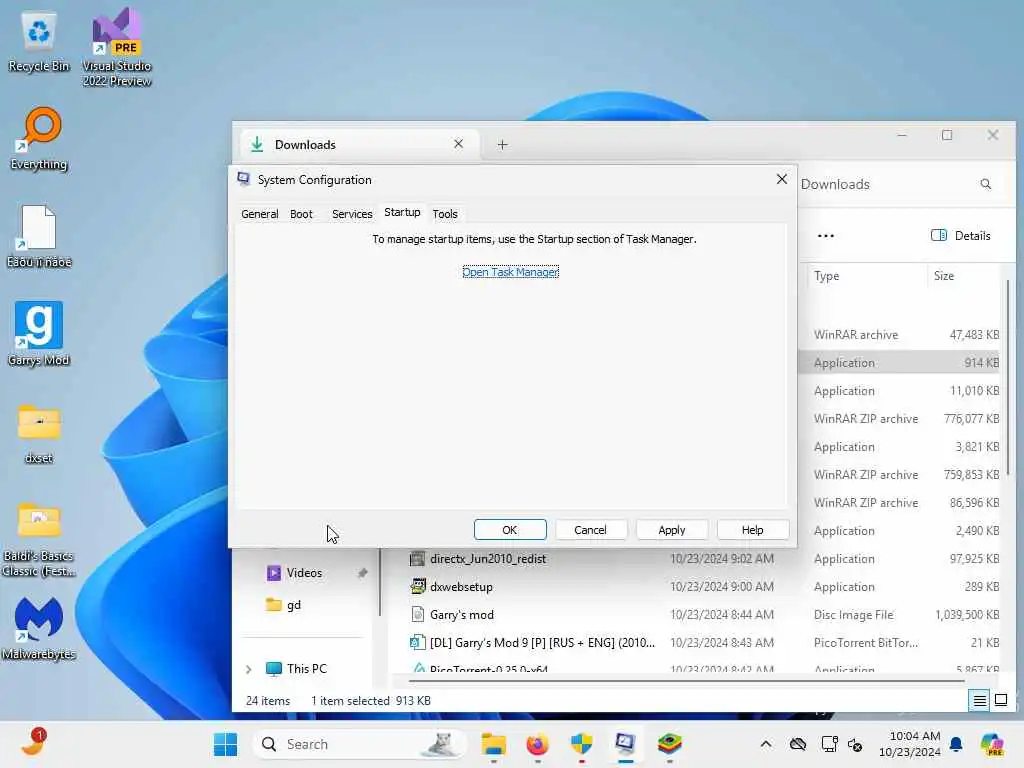The width and height of the screenshot is (1024, 768).
Task: Click Cancel in System Configuration
Action: pyautogui.click(x=590, y=530)
